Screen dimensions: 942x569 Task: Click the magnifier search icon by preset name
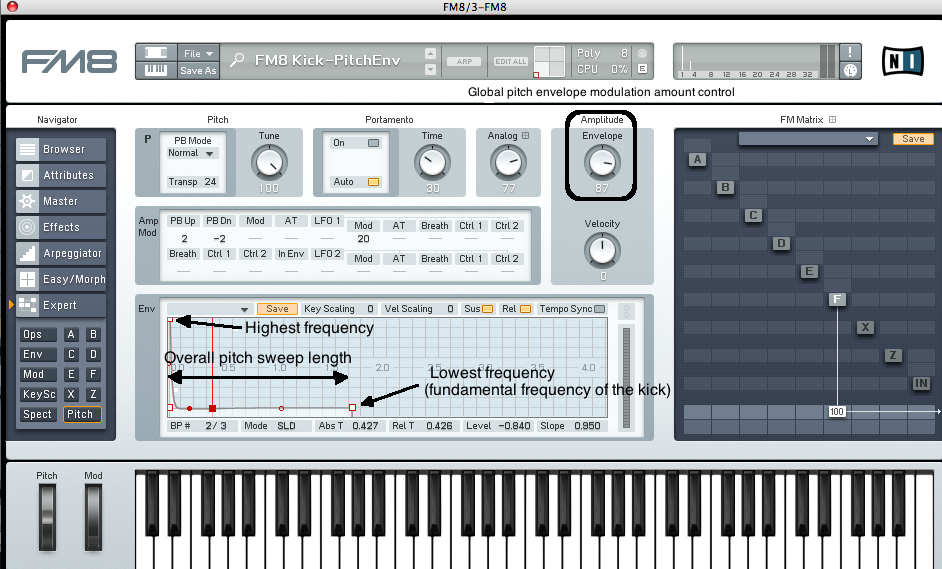pos(237,60)
